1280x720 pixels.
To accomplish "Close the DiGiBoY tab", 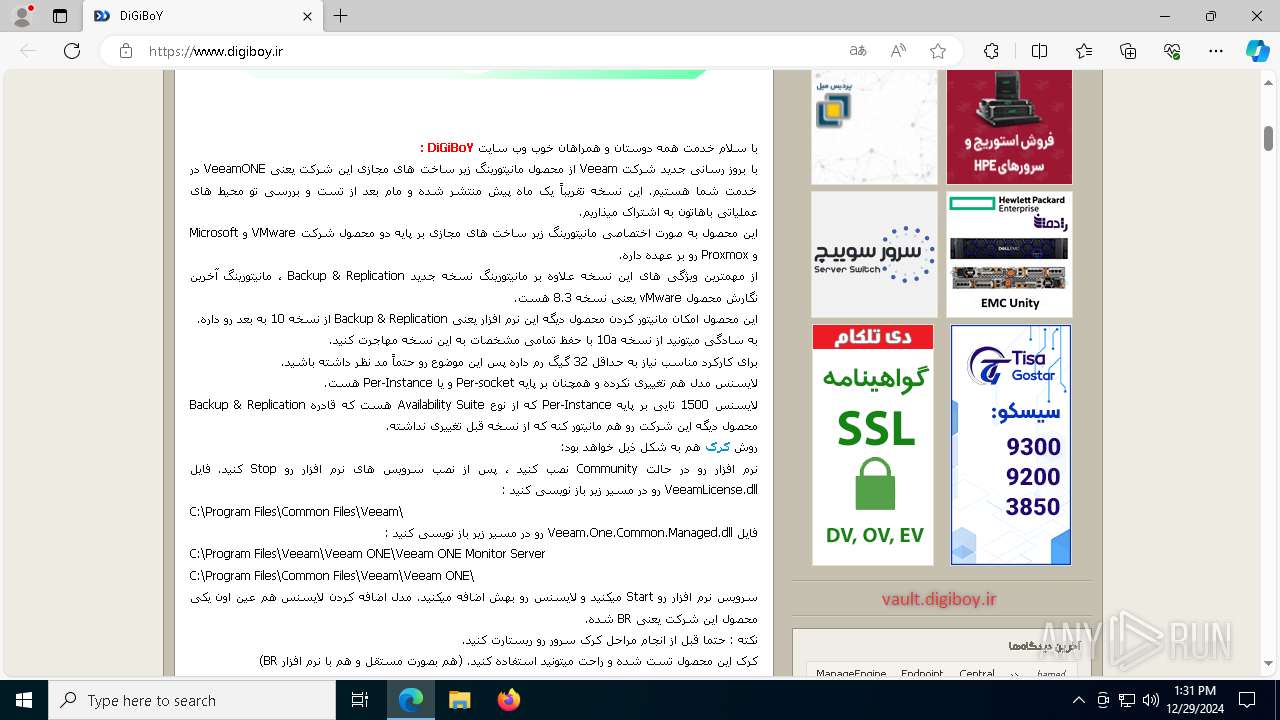I will click(x=308, y=16).
